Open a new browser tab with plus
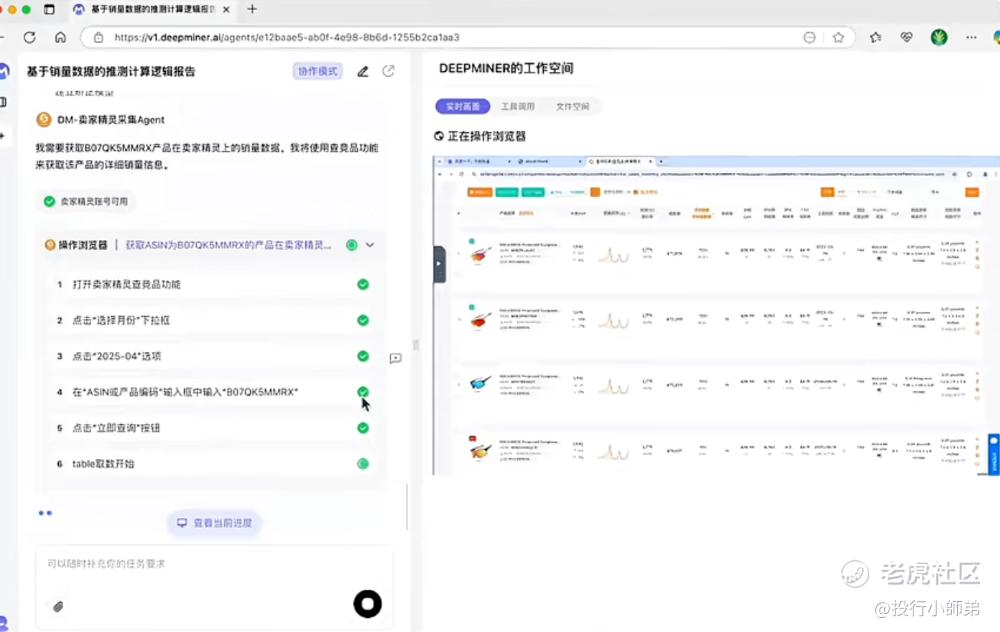Viewport: 1000px width, 632px height. click(x=252, y=9)
